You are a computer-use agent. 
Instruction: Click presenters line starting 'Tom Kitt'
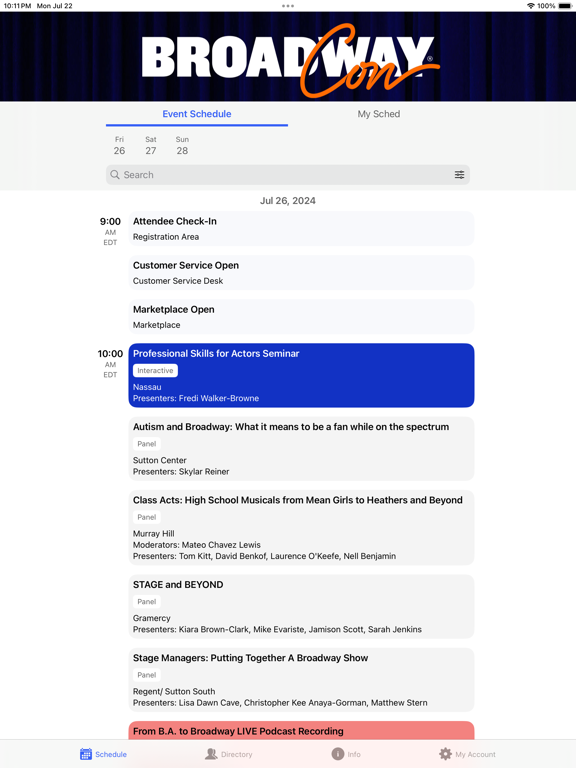coord(264,556)
